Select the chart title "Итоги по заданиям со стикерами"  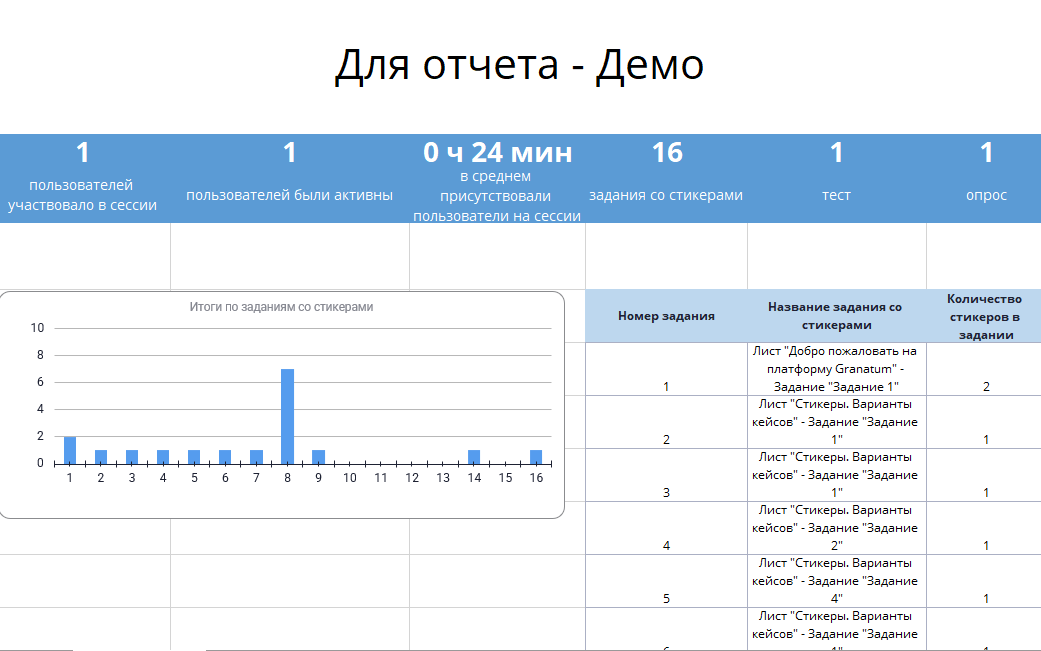281,307
